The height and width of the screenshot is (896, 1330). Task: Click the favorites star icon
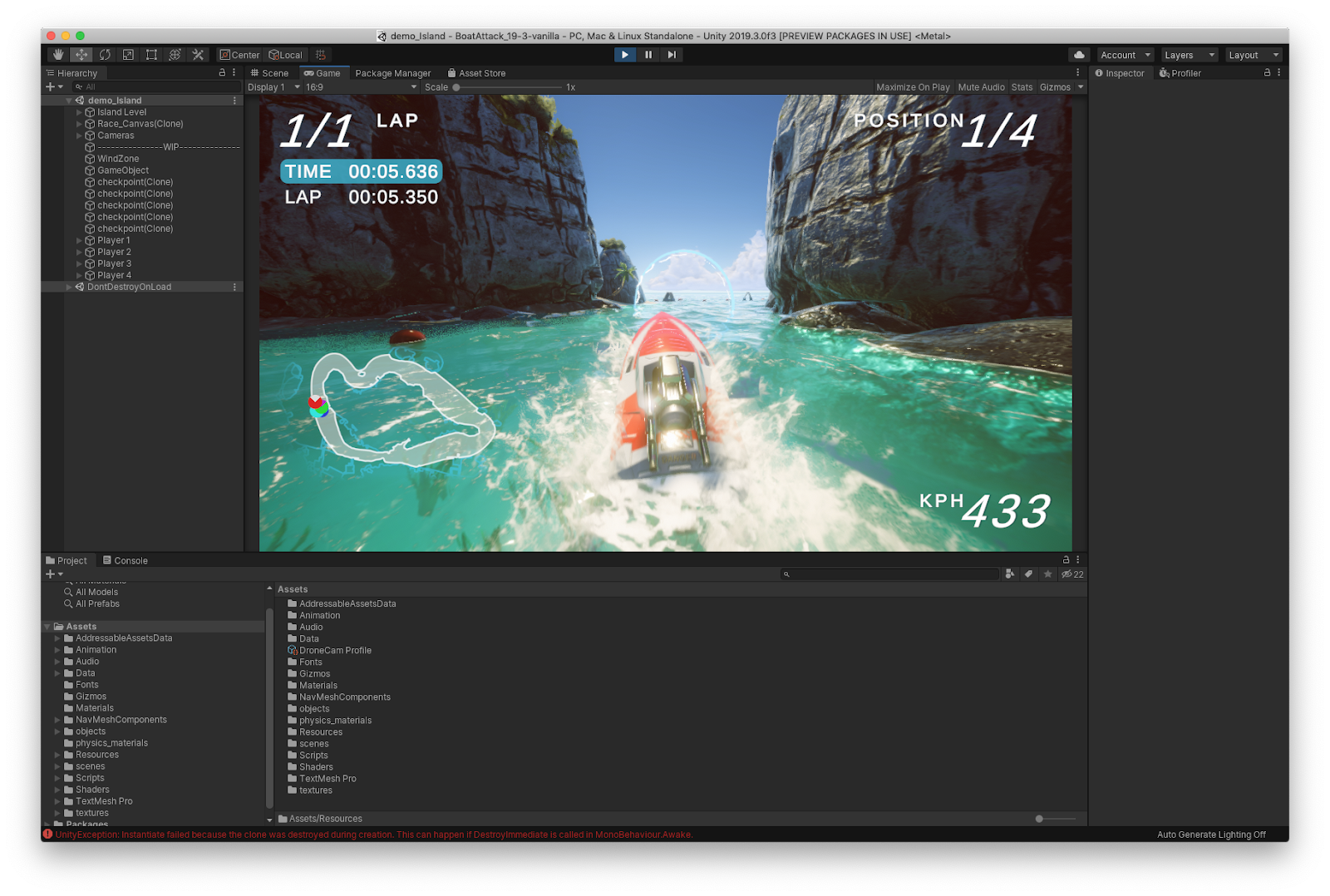tap(1048, 574)
